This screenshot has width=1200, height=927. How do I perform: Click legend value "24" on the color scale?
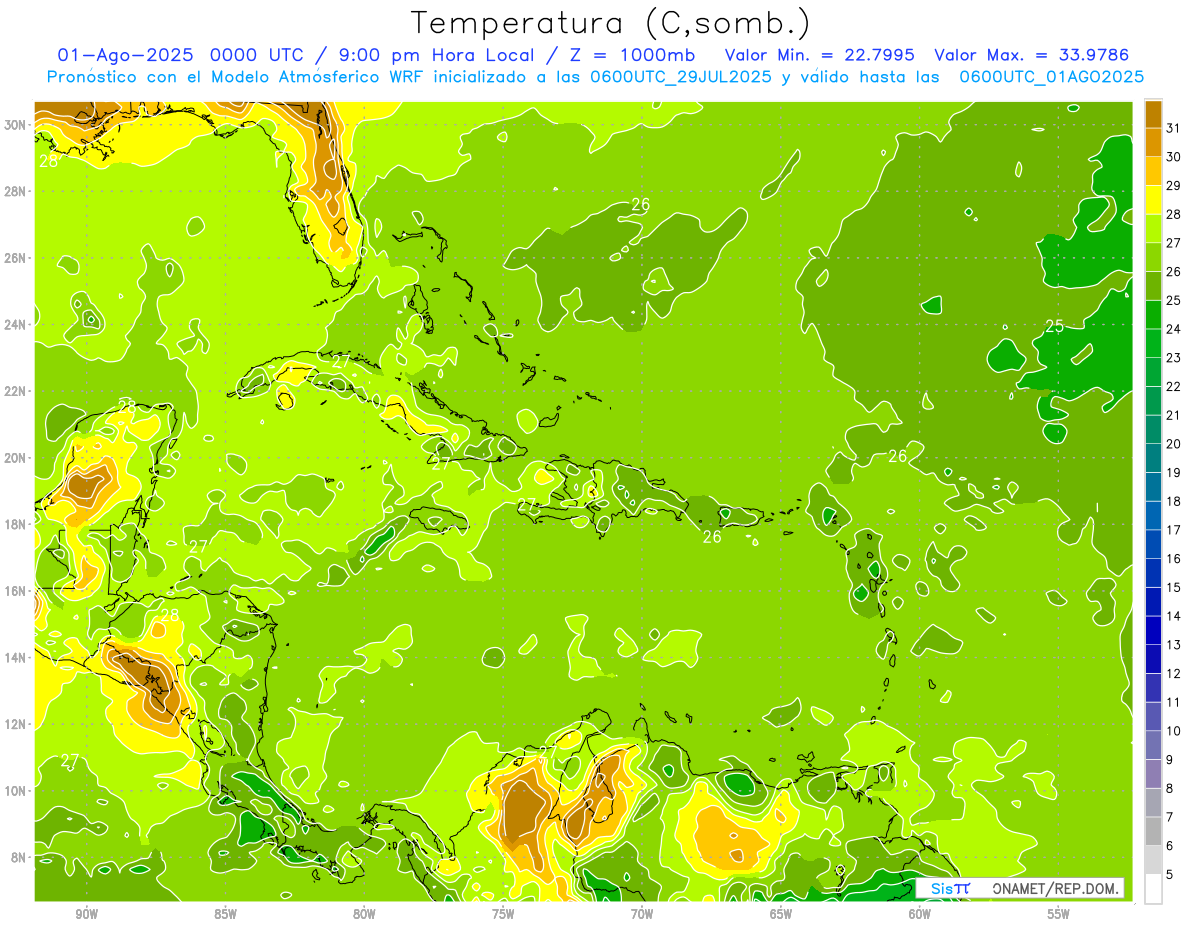[1174, 329]
